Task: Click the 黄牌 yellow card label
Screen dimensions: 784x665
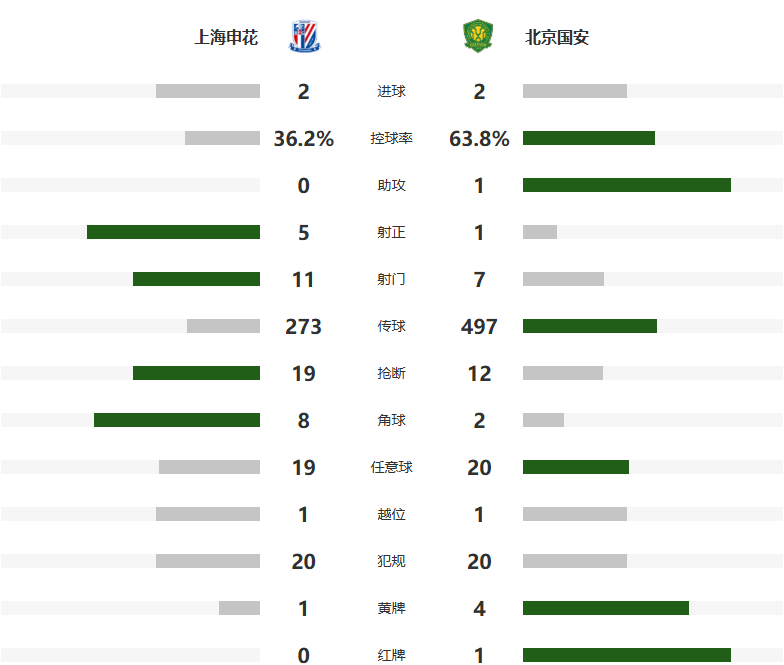Action: (x=392, y=608)
